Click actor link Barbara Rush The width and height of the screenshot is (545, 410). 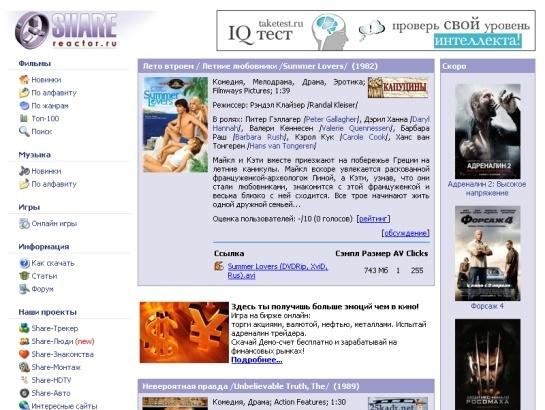pos(259,137)
